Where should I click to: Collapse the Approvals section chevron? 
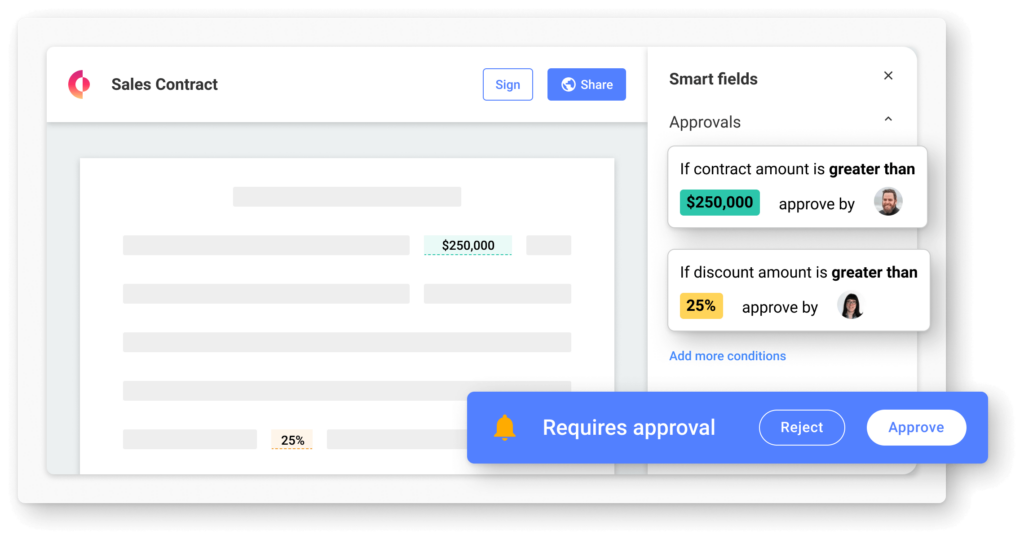coord(888,120)
